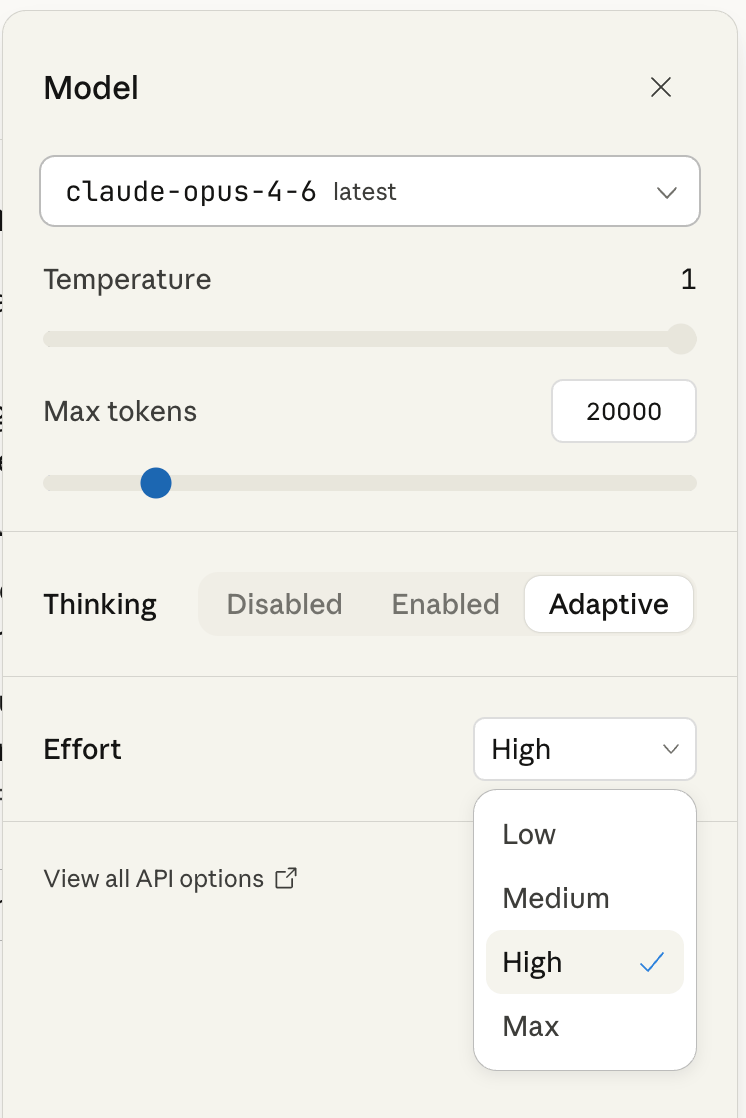The height and width of the screenshot is (1118, 746).
Task: Enable thinking mode
Action: pyautogui.click(x=445, y=604)
